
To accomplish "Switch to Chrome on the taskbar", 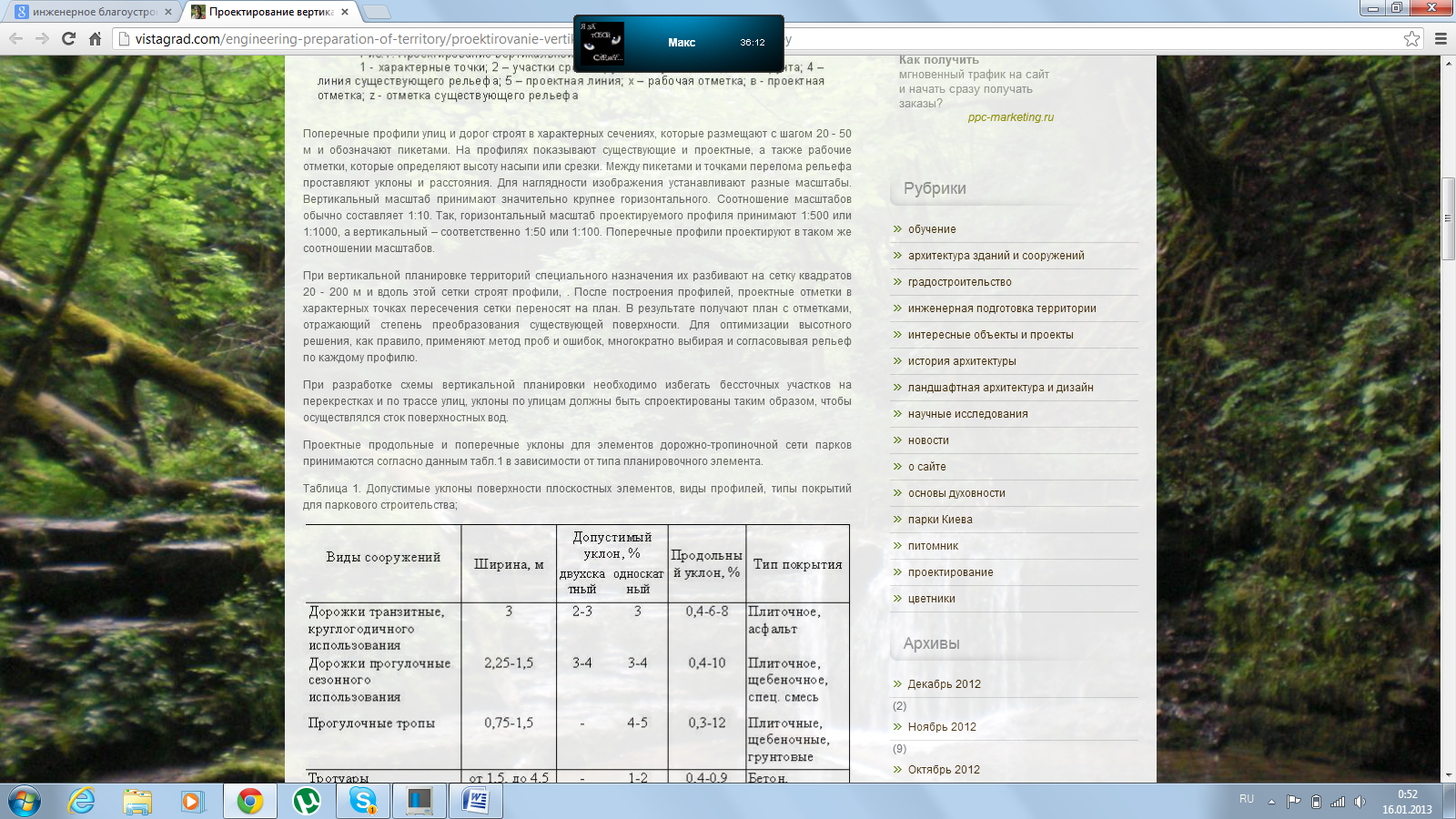I will 250,802.
